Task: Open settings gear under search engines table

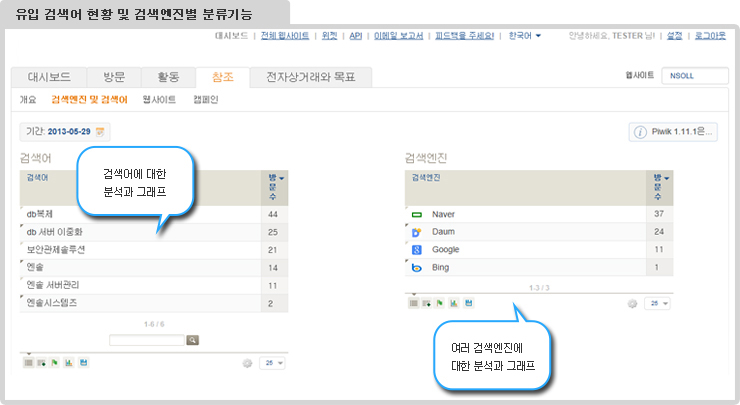Action: click(632, 303)
